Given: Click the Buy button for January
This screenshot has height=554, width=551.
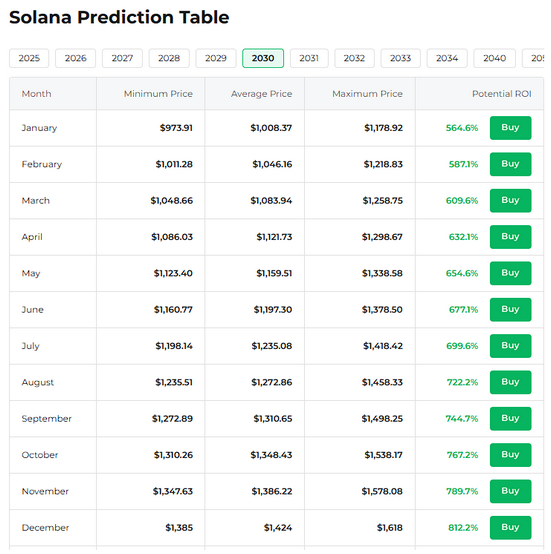Looking at the screenshot, I should pyautogui.click(x=510, y=128).
